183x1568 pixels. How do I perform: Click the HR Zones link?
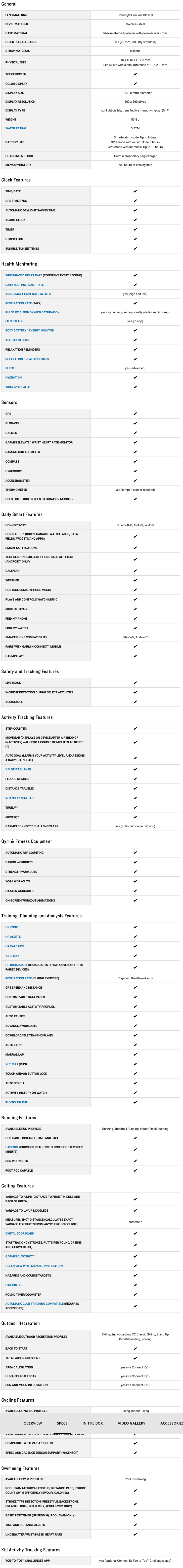[12, 927]
